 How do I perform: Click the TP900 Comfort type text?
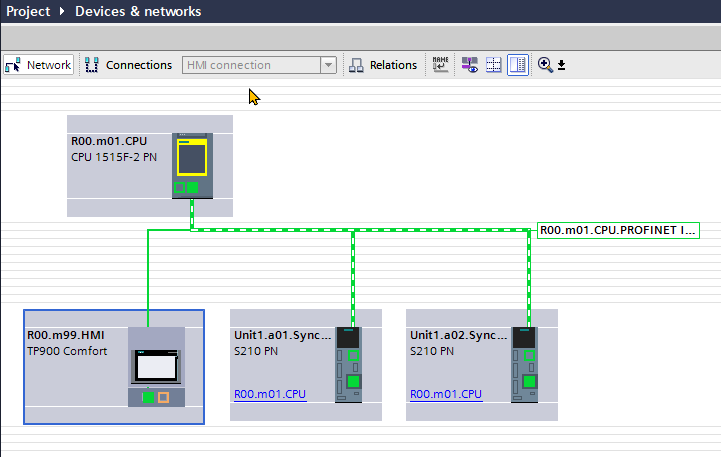pyautogui.click(x=67, y=351)
